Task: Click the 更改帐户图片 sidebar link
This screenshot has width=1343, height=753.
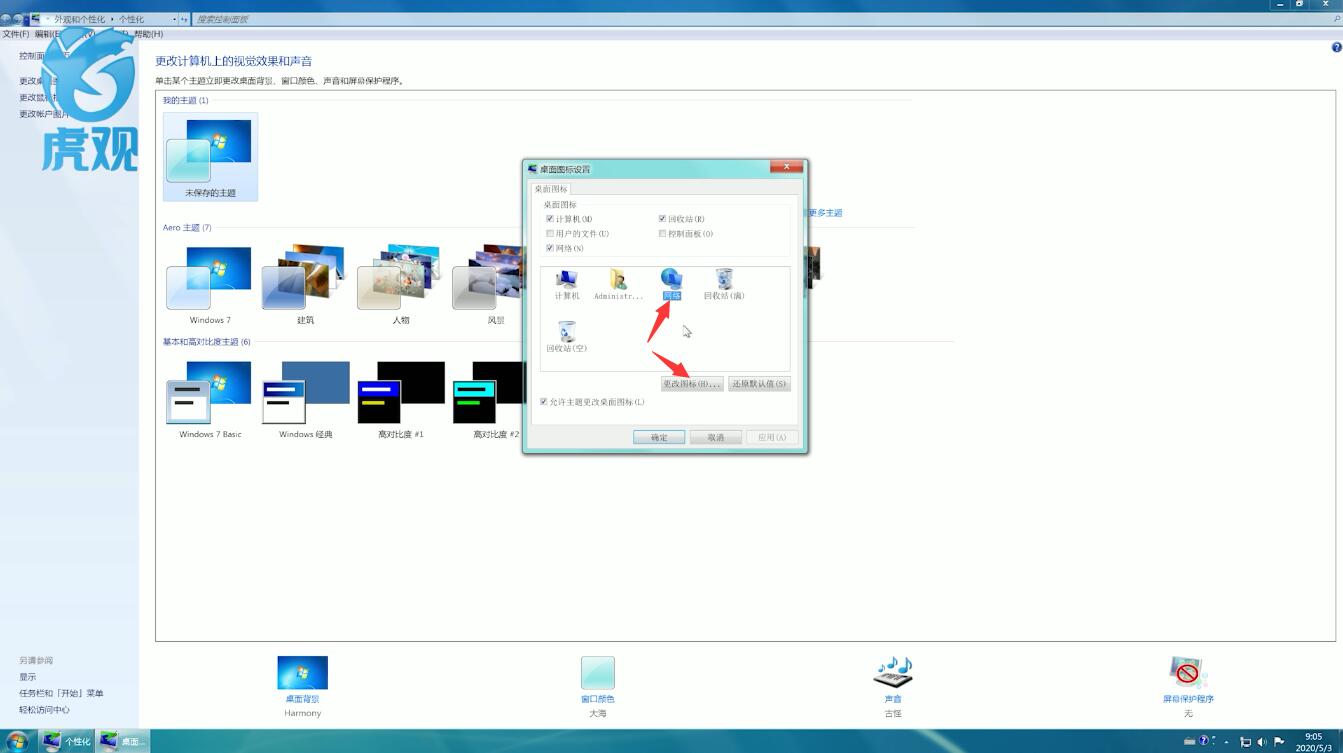Action: click(x=44, y=114)
